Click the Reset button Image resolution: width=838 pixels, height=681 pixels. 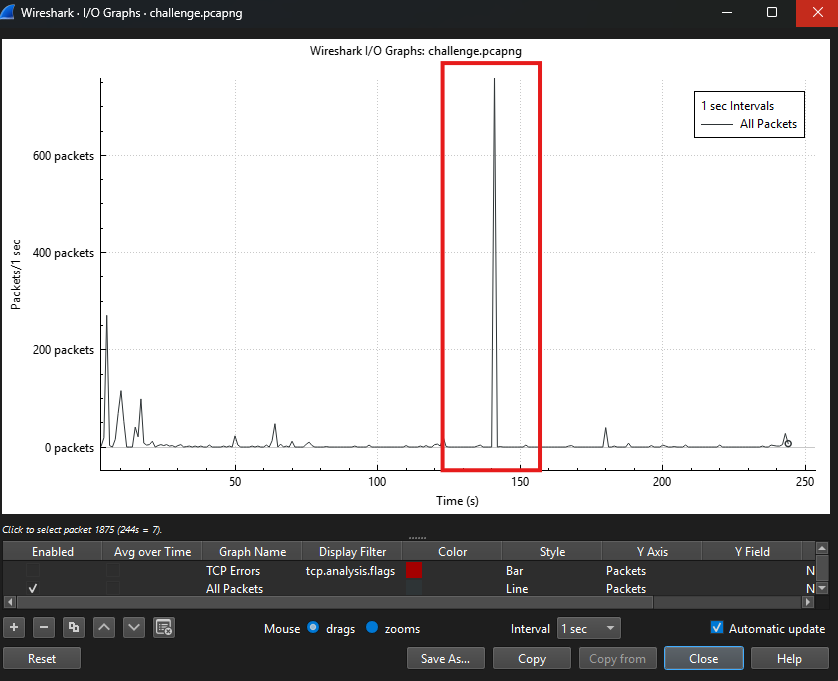(42, 658)
